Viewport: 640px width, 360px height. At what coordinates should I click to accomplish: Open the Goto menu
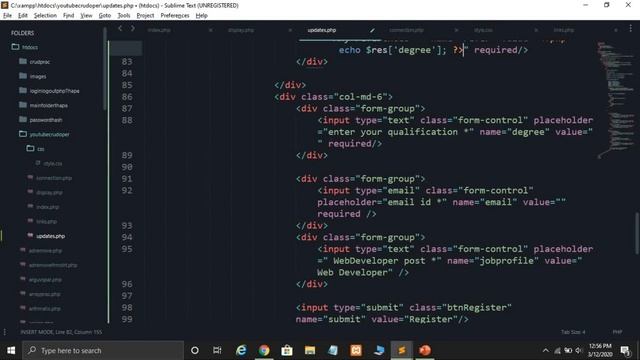pos(104,16)
